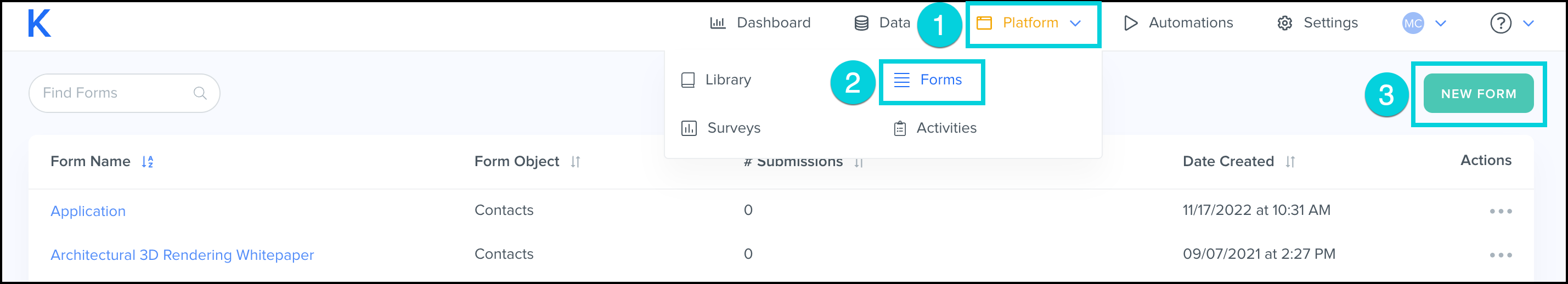1568x284 pixels.
Task: Expand the Platform dropdown menu
Action: pyautogui.click(x=1030, y=23)
